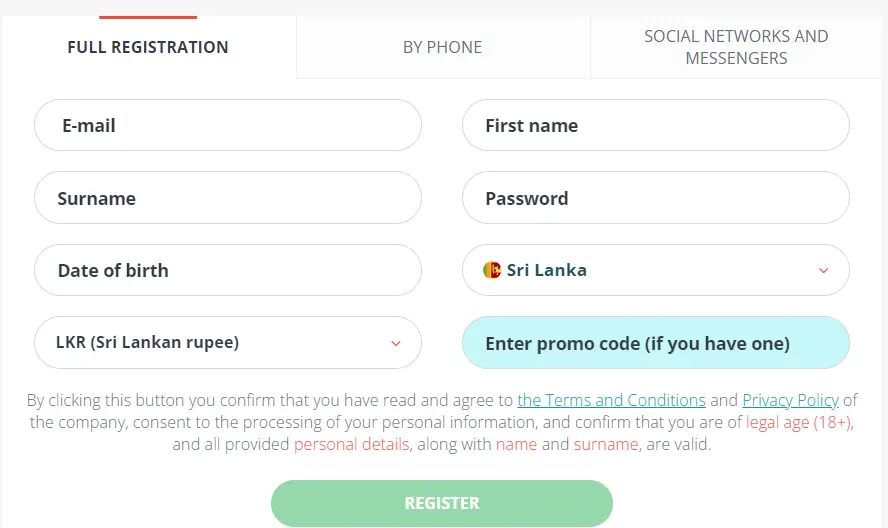
Task: Click the Password field
Action: [655, 198]
